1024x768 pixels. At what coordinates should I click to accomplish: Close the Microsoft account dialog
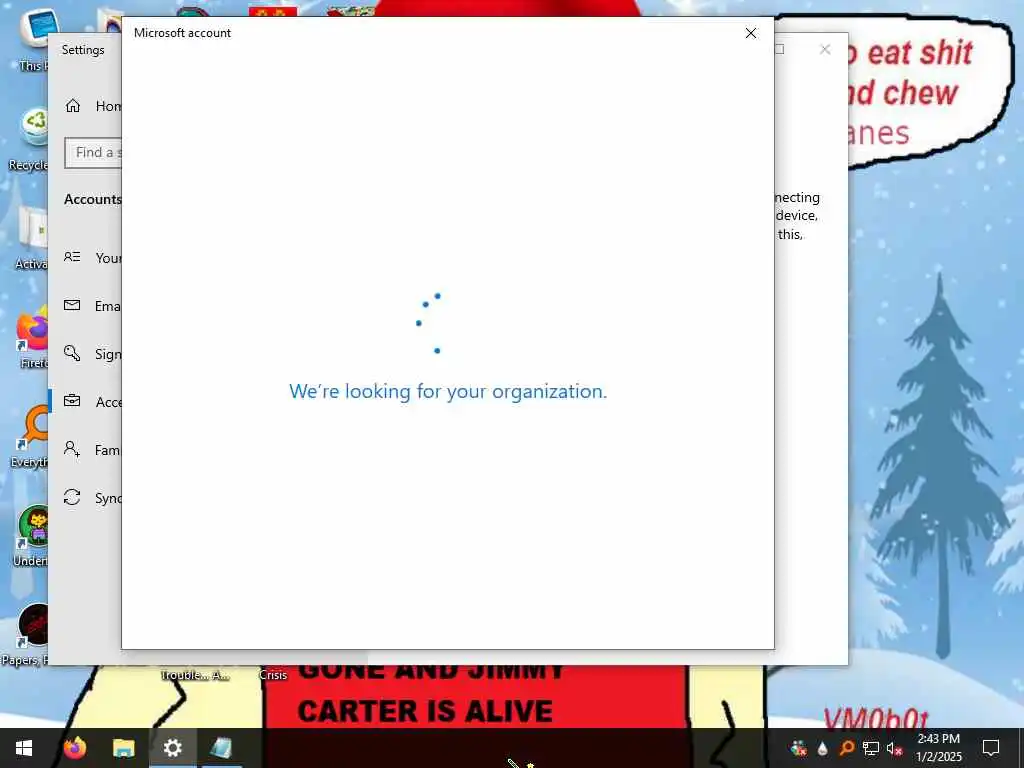(751, 33)
